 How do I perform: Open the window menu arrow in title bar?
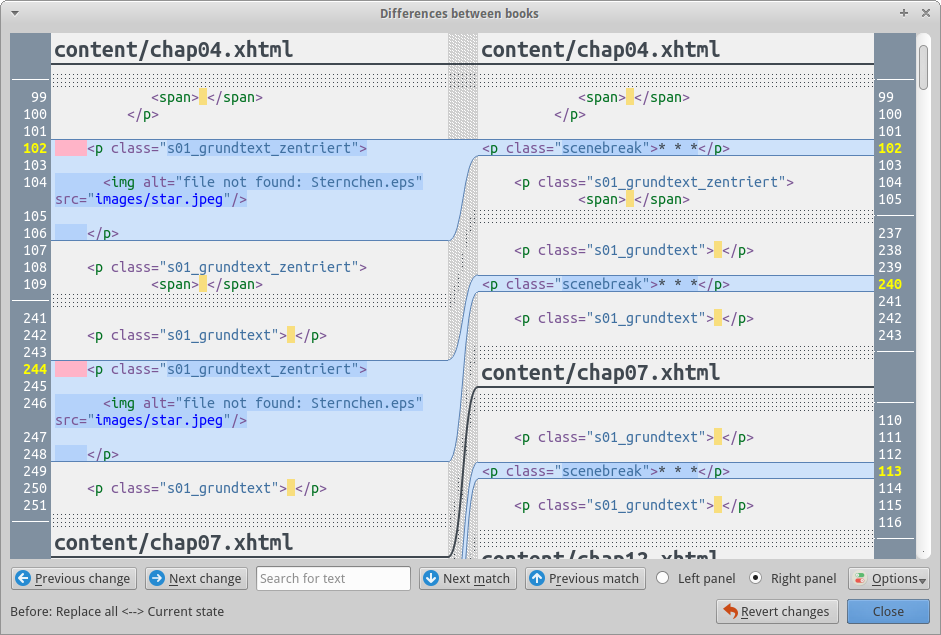(x=14, y=13)
